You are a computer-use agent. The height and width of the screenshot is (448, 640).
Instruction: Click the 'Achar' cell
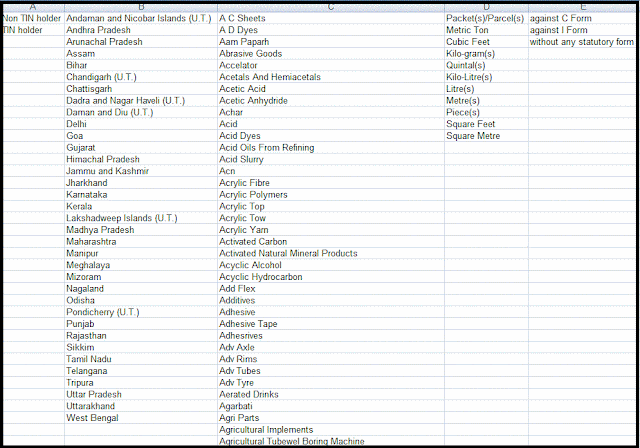coord(331,113)
